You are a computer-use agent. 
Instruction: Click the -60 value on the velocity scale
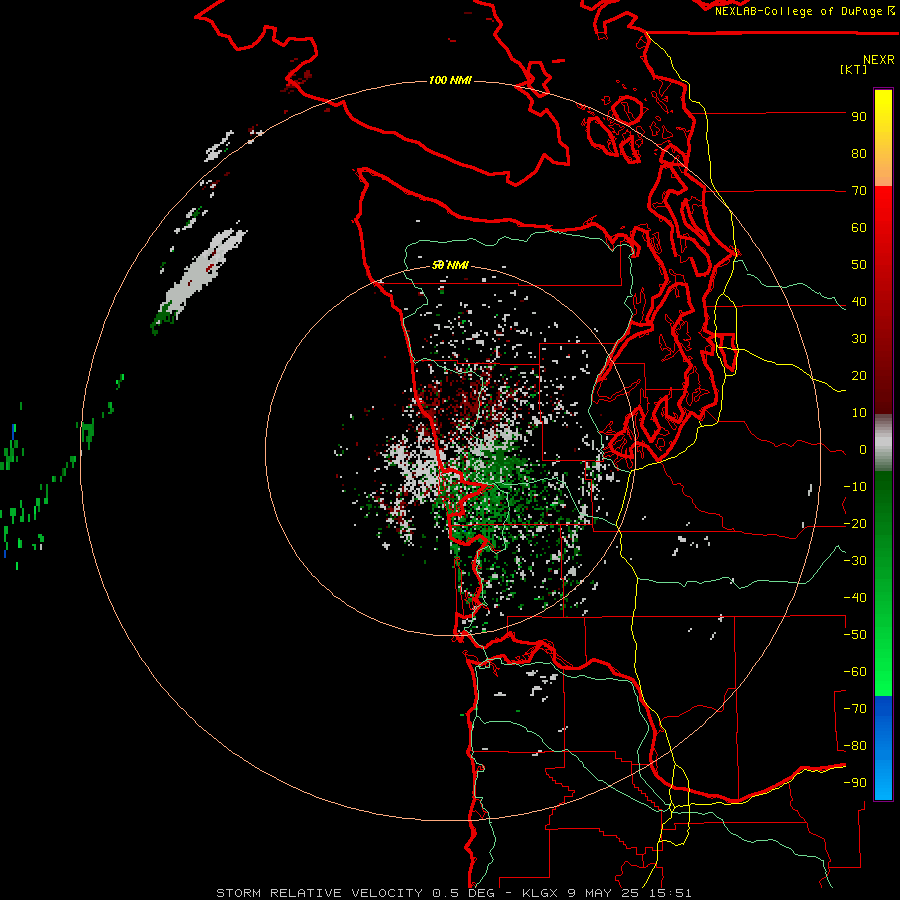point(855,672)
